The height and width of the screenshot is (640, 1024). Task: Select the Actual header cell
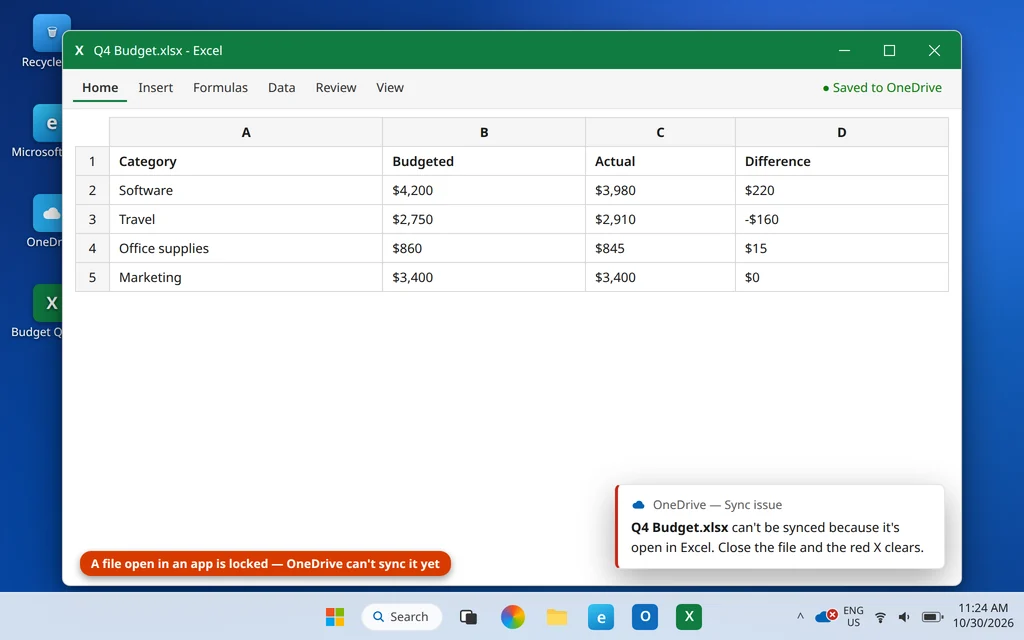coord(660,161)
